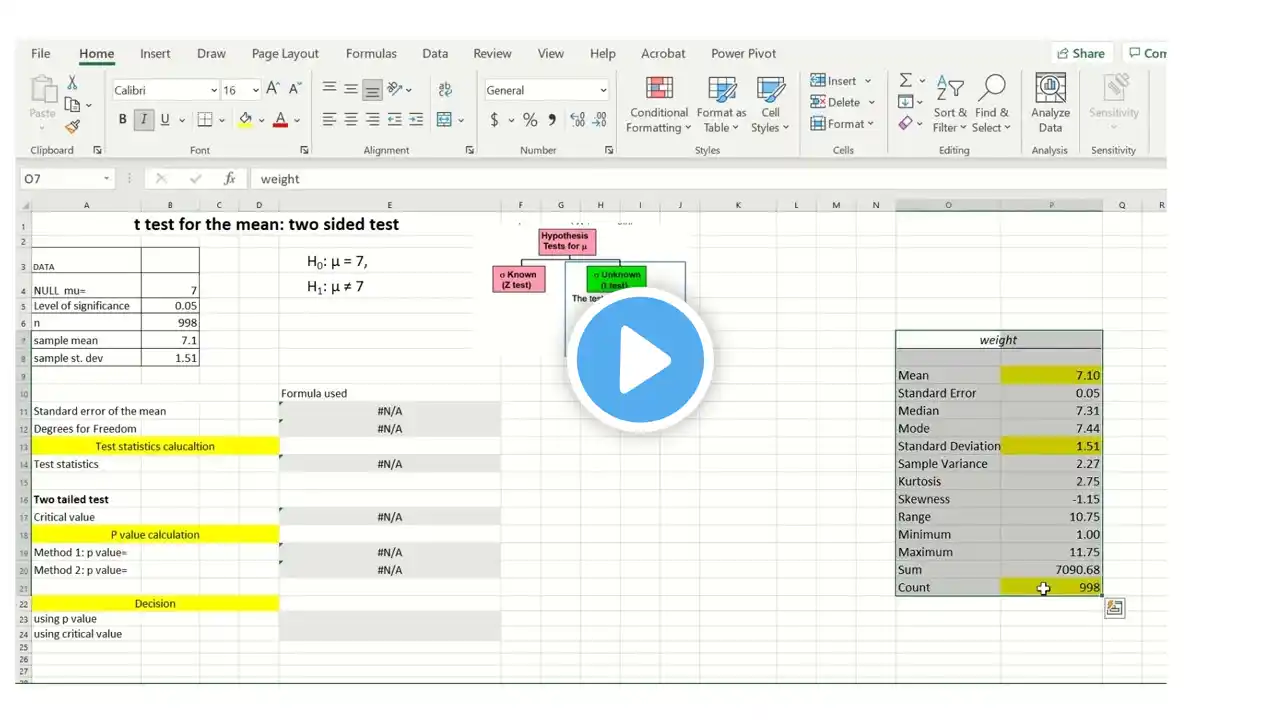
Task: Click the AutoSum sigma icon
Action: (905, 80)
